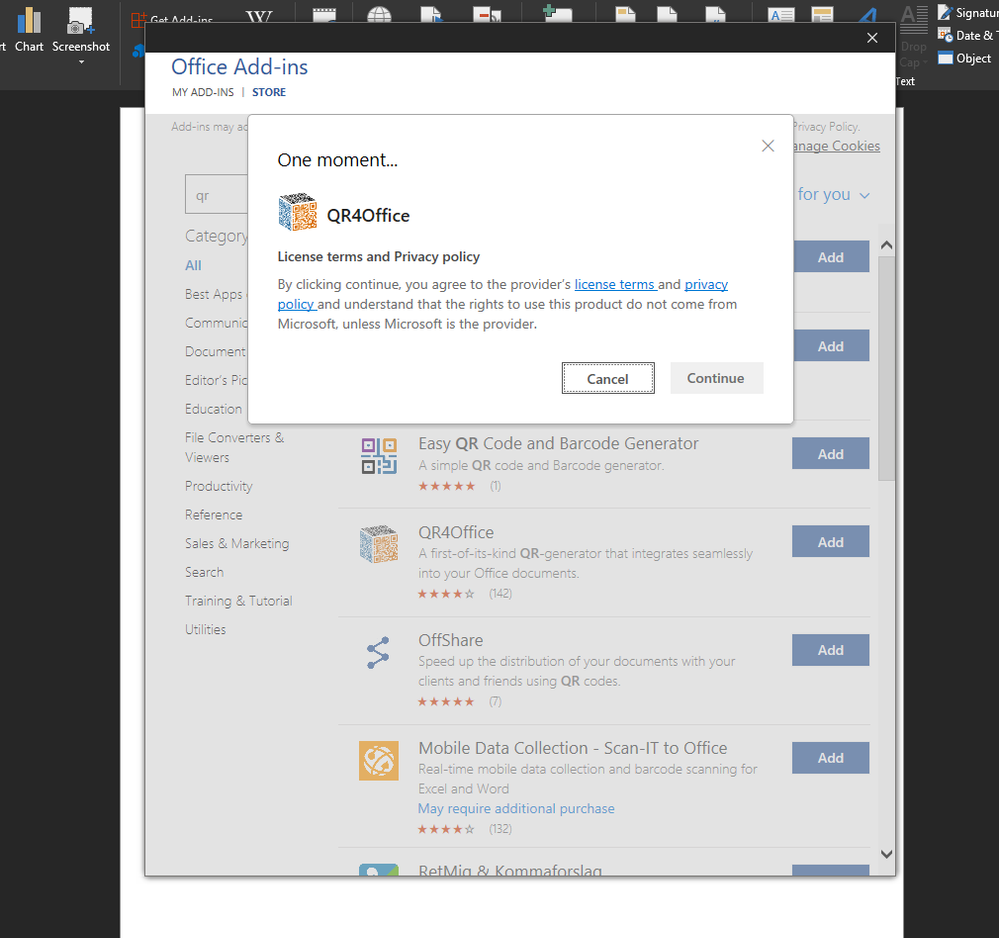
Task: Close the Office Add-ins window
Action: (872, 38)
